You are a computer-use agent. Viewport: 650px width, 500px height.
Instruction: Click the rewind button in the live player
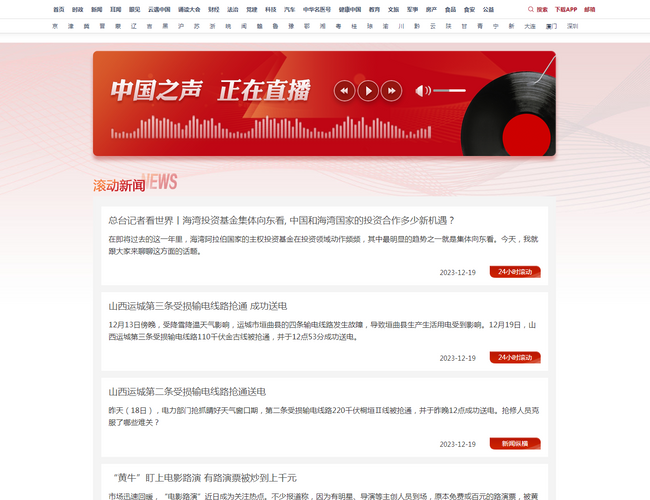344,91
